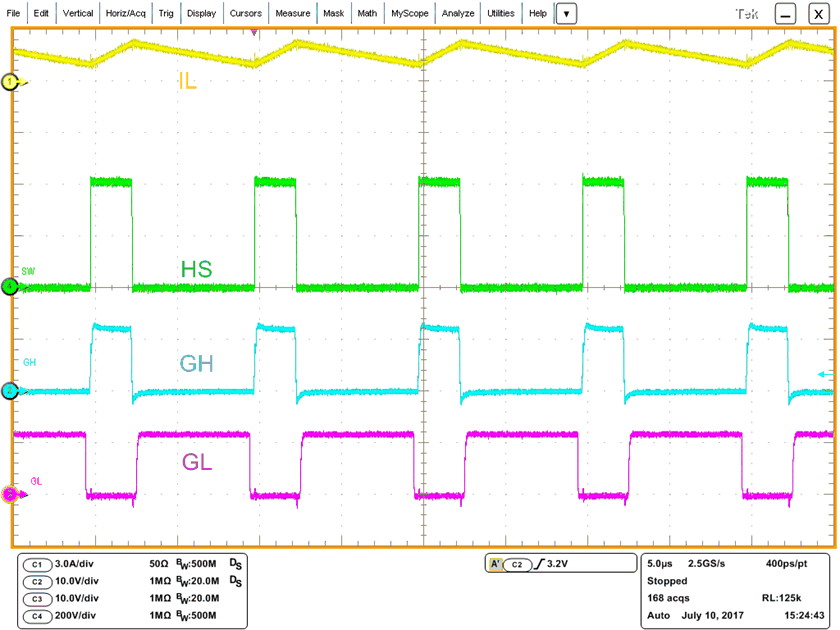Select the C3 channel badge

[36, 599]
